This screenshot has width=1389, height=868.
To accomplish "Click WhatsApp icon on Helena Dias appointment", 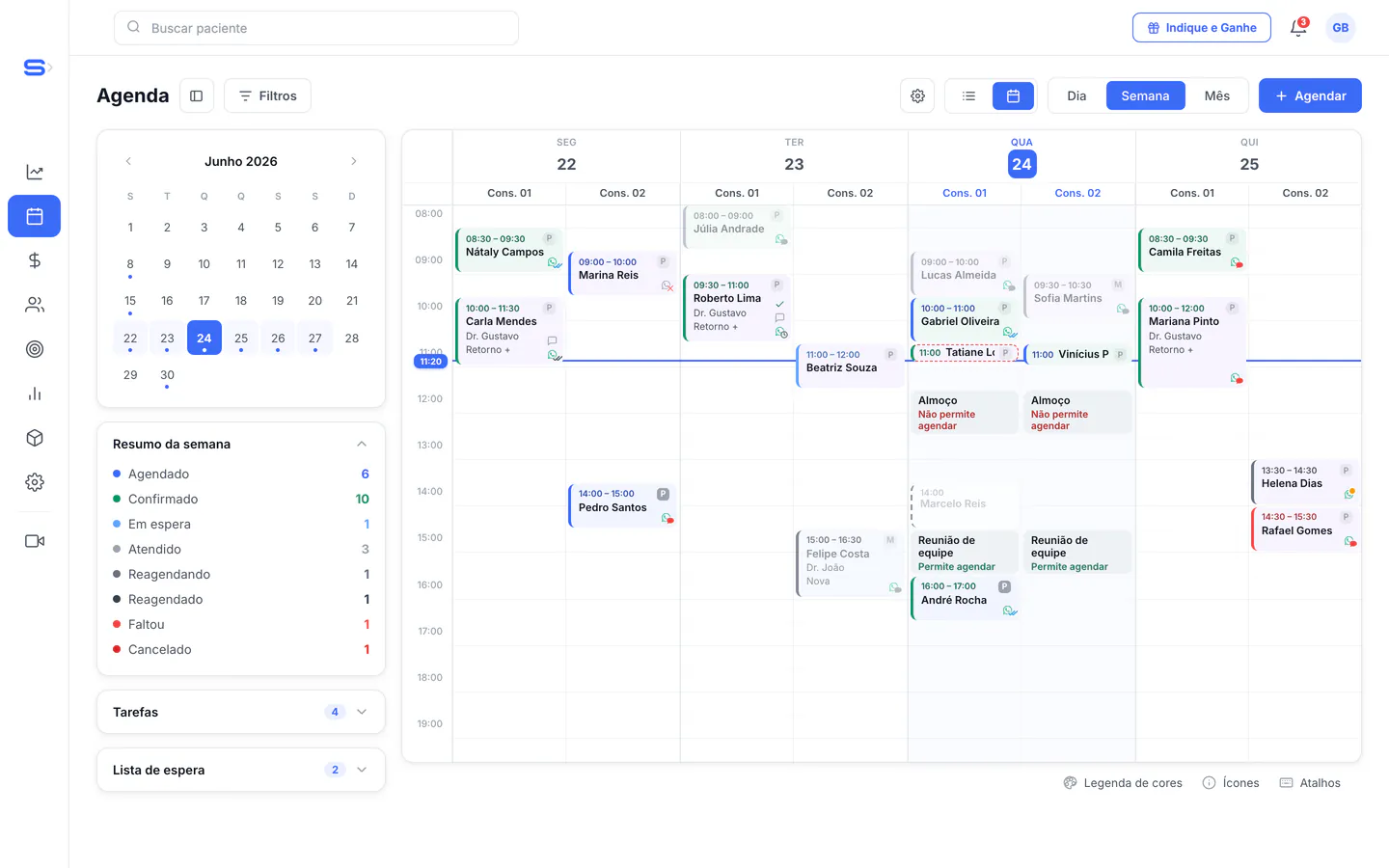I will click(1349, 494).
